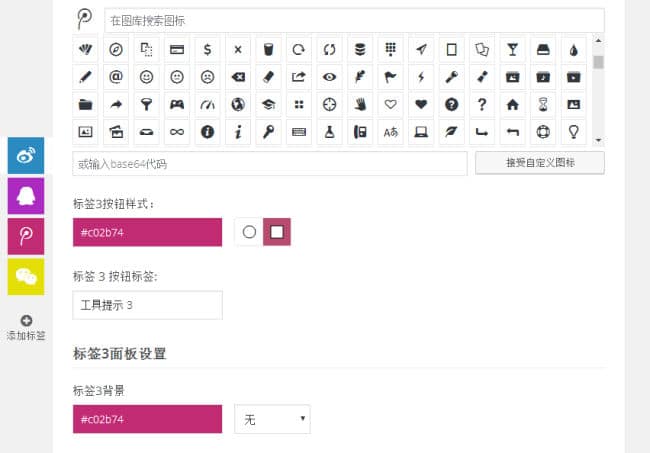Pick the database stack icon

click(360, 50)
